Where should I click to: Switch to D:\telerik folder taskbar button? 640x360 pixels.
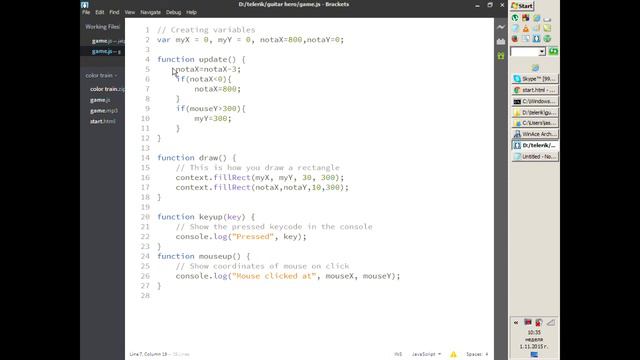(x=535, y=112)
